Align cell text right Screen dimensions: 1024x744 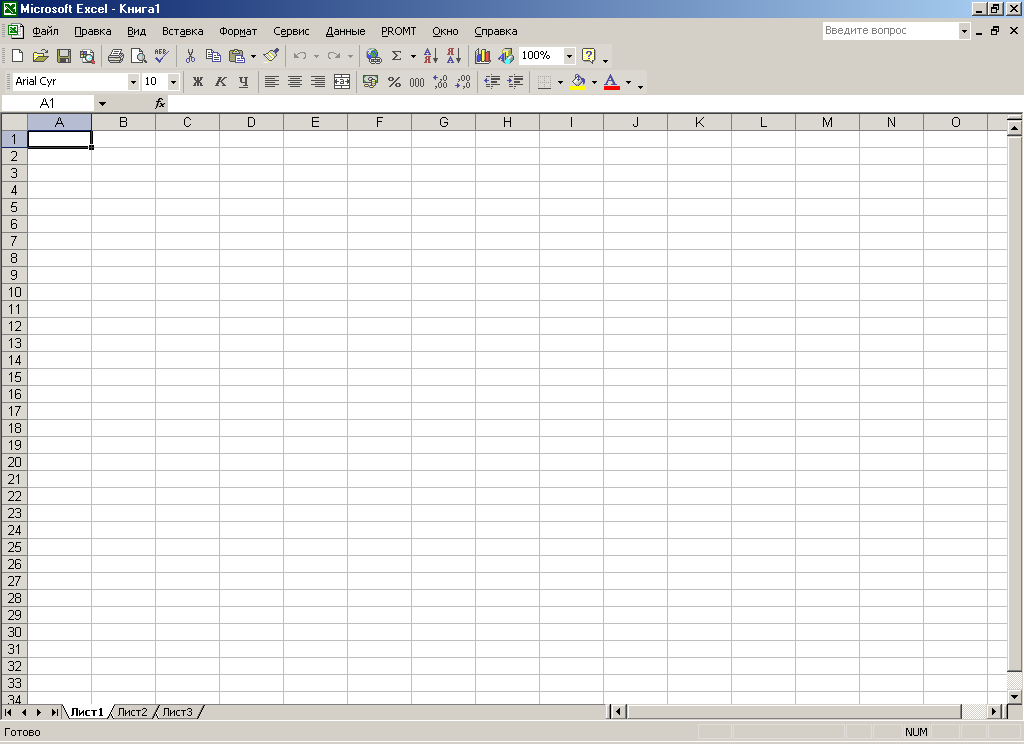click(x=318, y=82)
